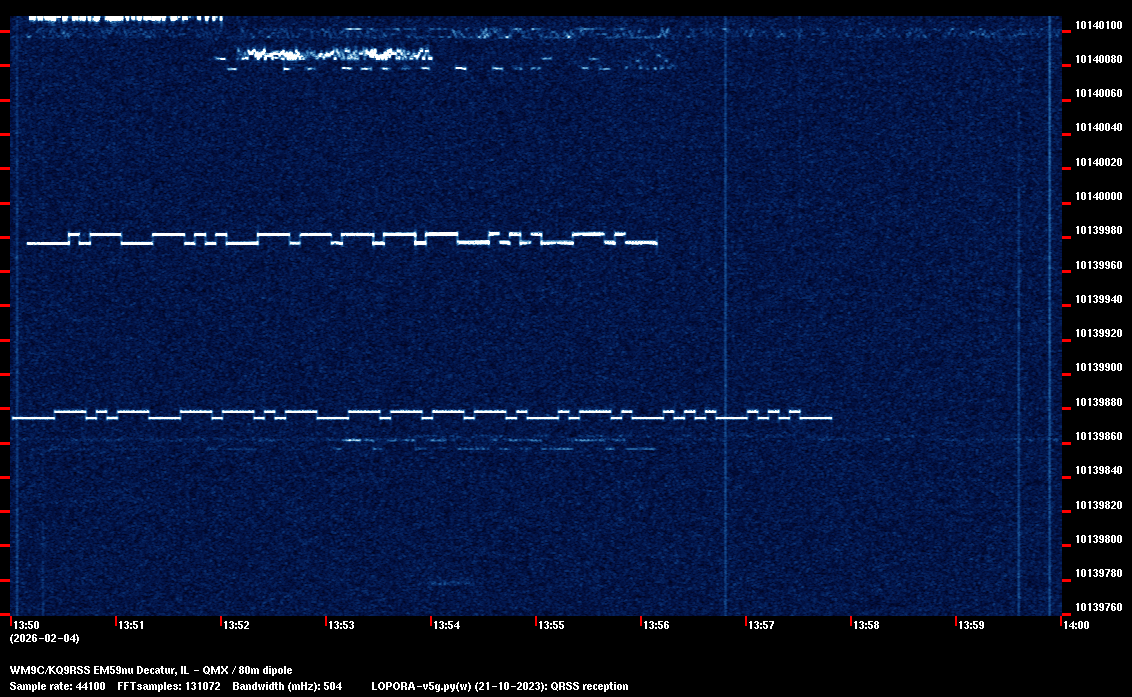Click the 10140100 frequency label
This screenshot has width=1132, height=697.
coord(1098,25)
